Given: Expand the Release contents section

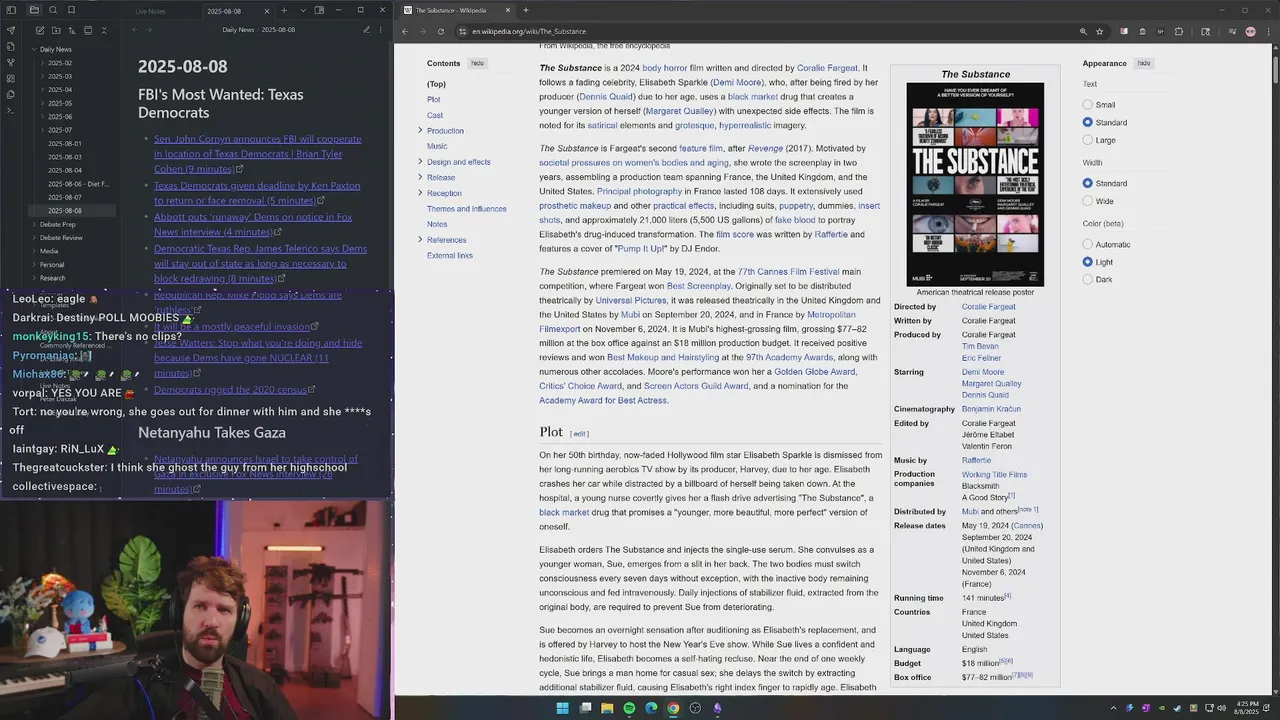Looking at the screenshot, I should (420, 177).
